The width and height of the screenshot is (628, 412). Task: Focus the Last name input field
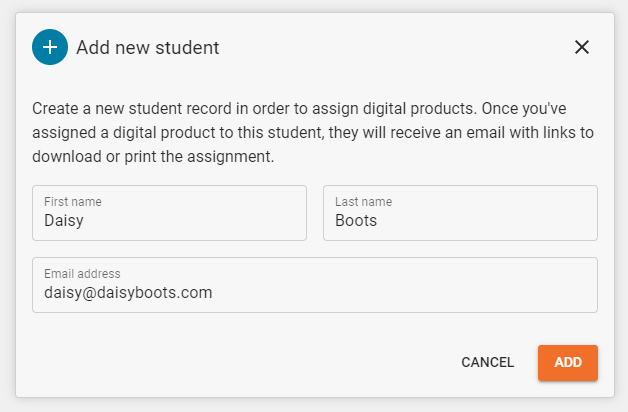coord(460,213)
